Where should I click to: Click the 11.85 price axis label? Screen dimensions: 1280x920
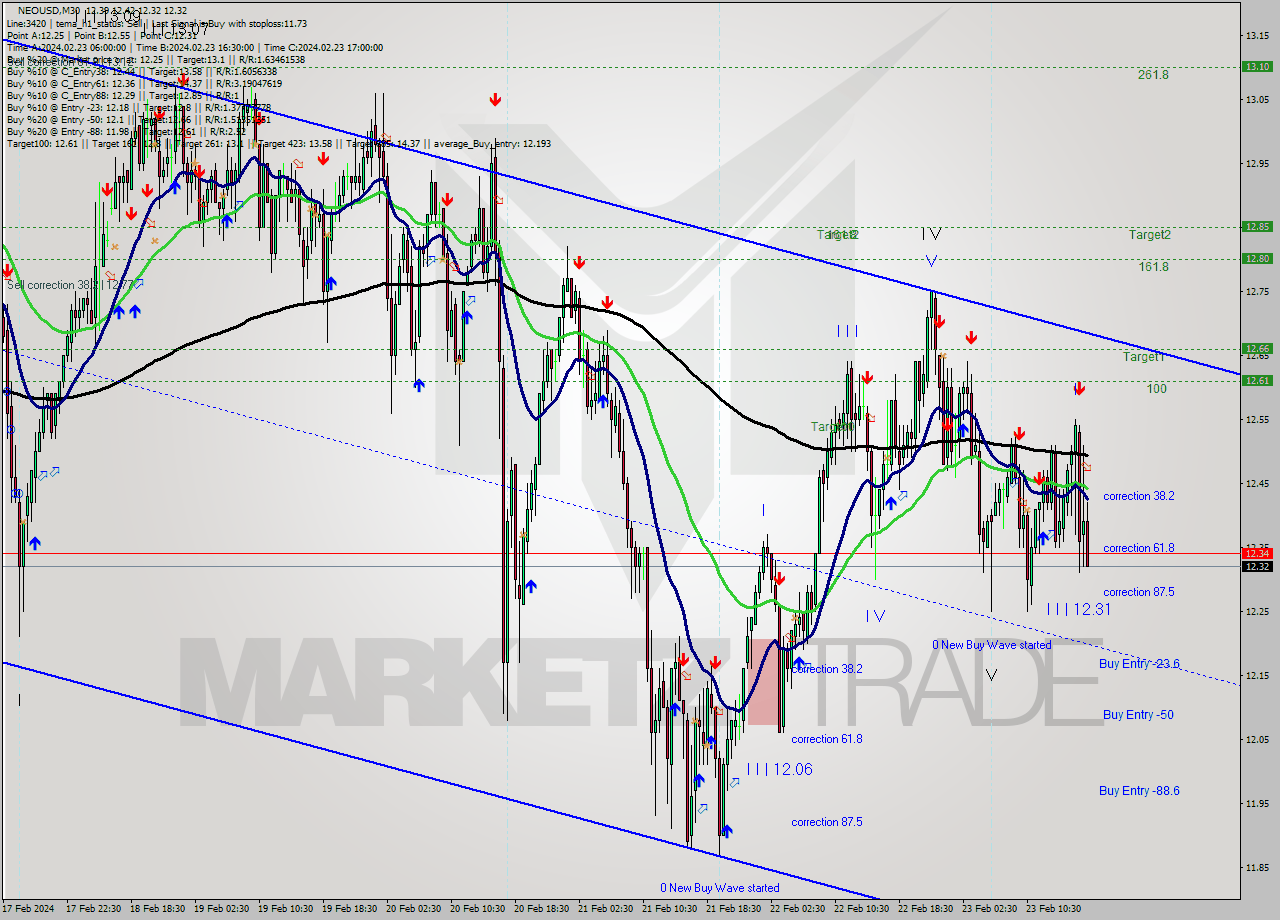[x=1256, y=868]
